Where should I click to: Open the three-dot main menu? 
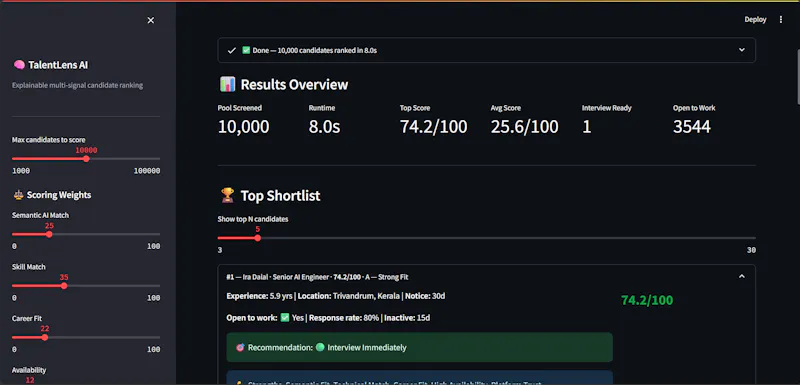click(781, 19)
